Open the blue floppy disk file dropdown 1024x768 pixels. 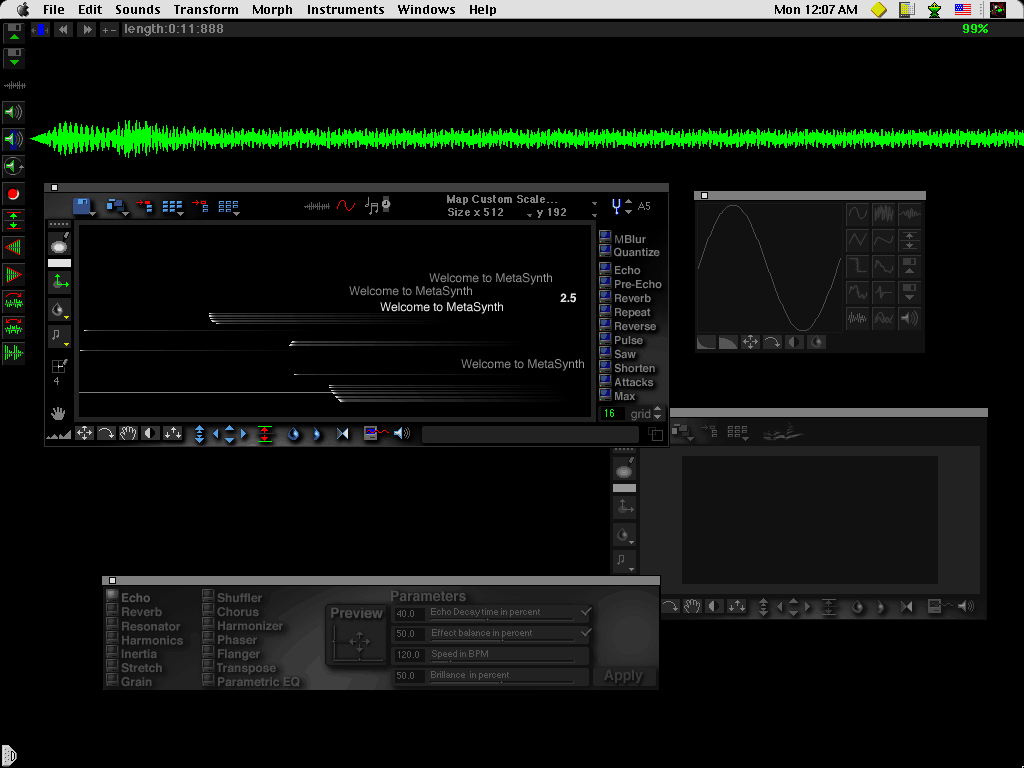pyautogui.click(x=84, y=207)
